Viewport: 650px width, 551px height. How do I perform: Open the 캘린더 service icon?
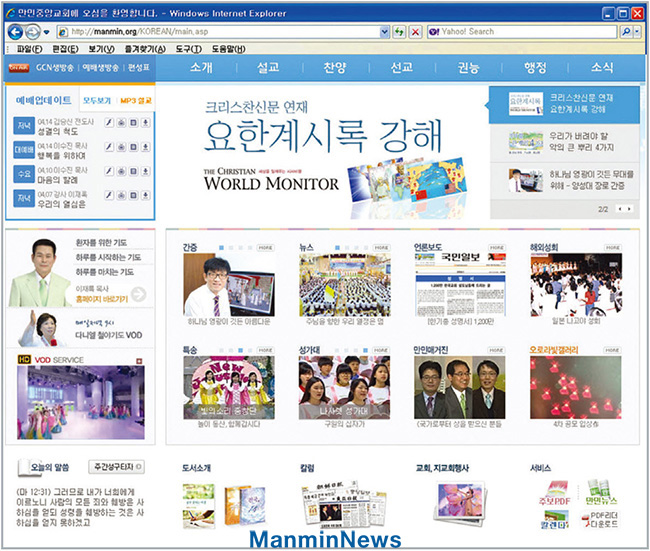pos(555,519)
